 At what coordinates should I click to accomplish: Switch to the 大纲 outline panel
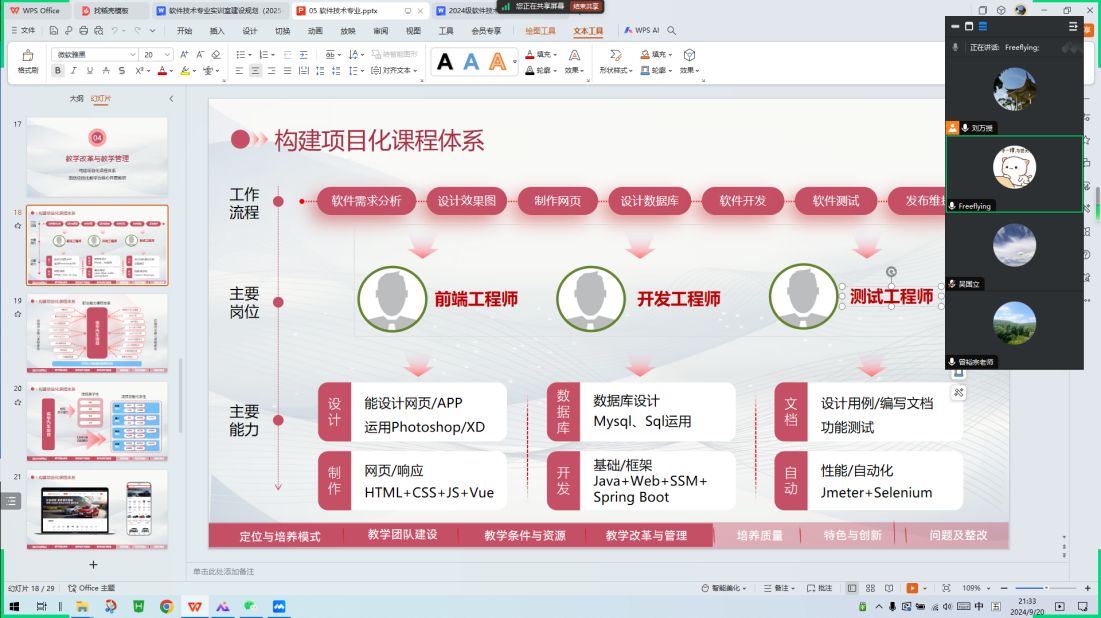click(76, 98)
